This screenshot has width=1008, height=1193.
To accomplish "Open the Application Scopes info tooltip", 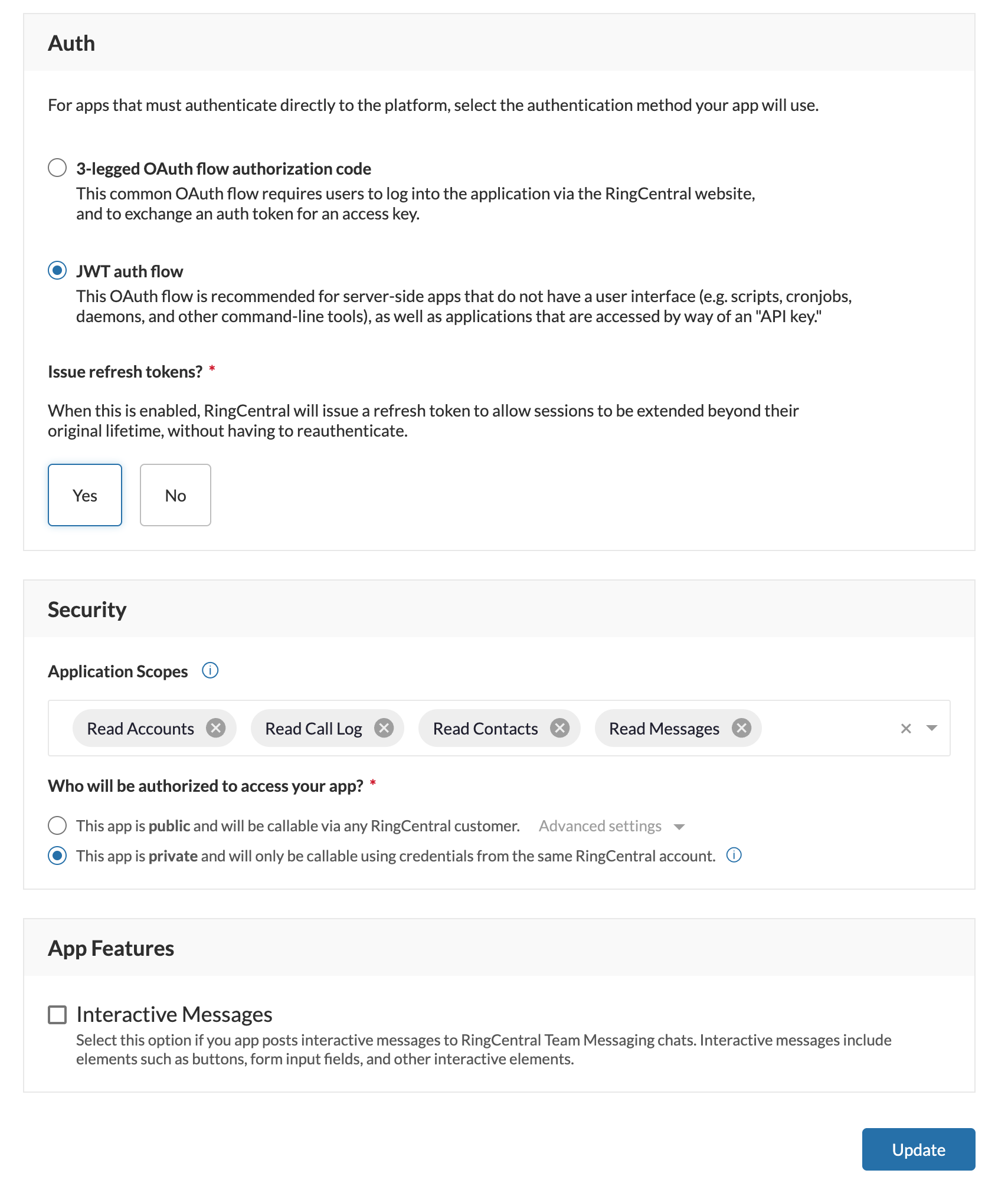I will pyautogui.click(x=210, y=670).
